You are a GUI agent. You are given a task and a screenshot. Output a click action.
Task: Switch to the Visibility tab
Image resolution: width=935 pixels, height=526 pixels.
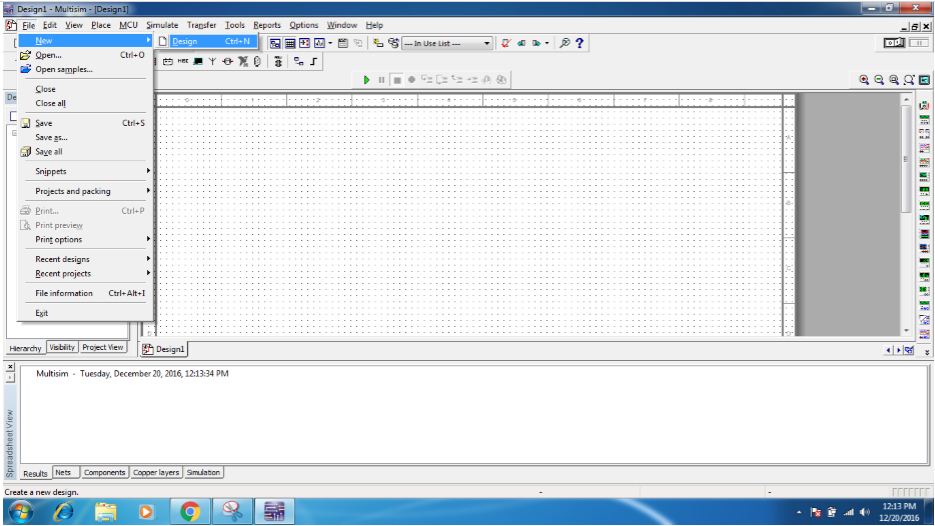click(x=62, y=347)
